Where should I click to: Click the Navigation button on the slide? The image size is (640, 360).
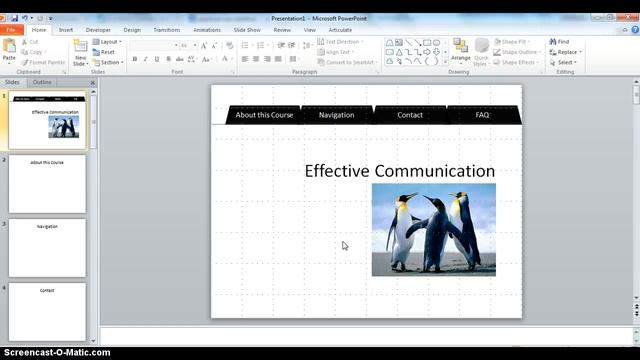tap(336, 115)
